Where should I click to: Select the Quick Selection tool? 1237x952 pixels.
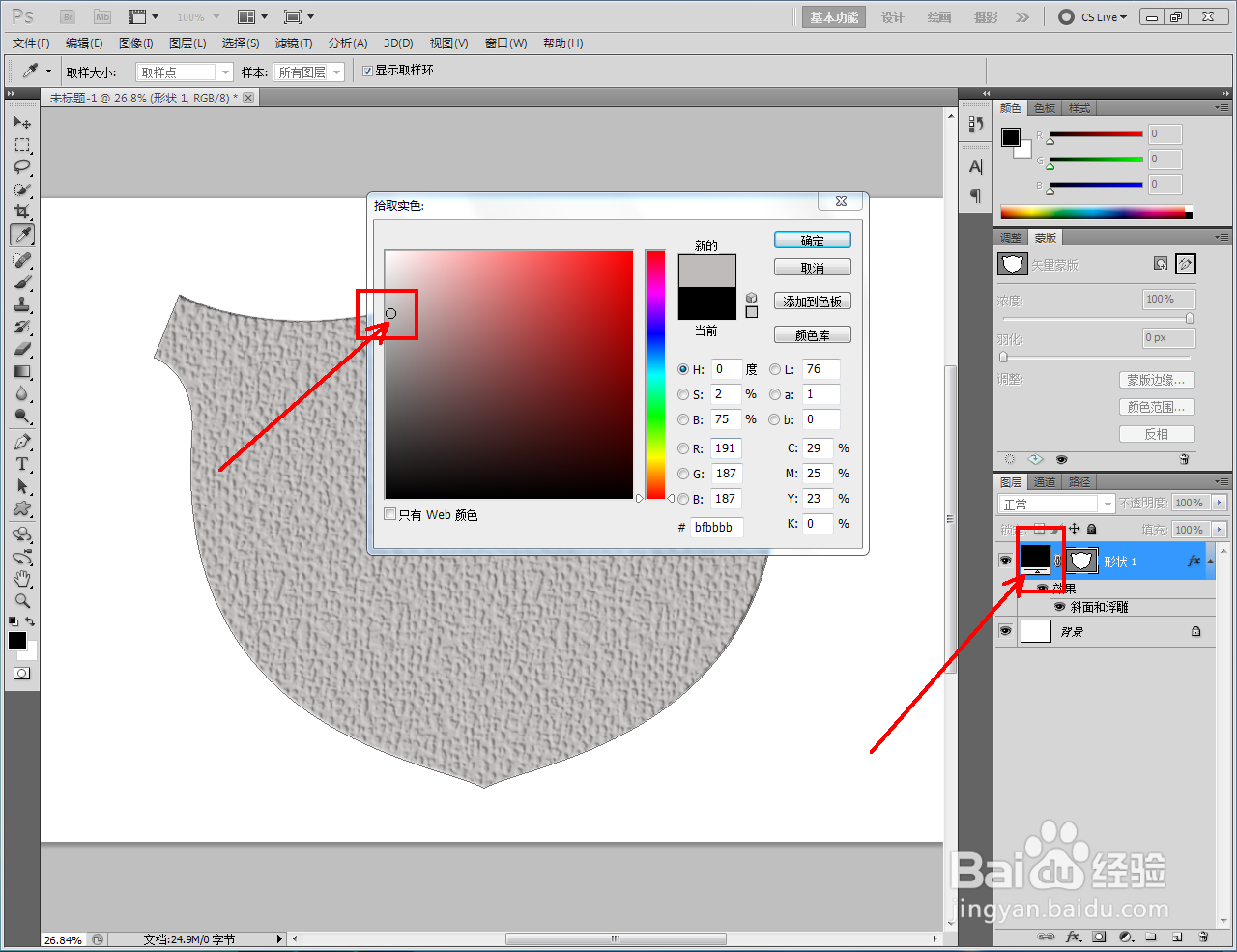click(x=22, y=189)
